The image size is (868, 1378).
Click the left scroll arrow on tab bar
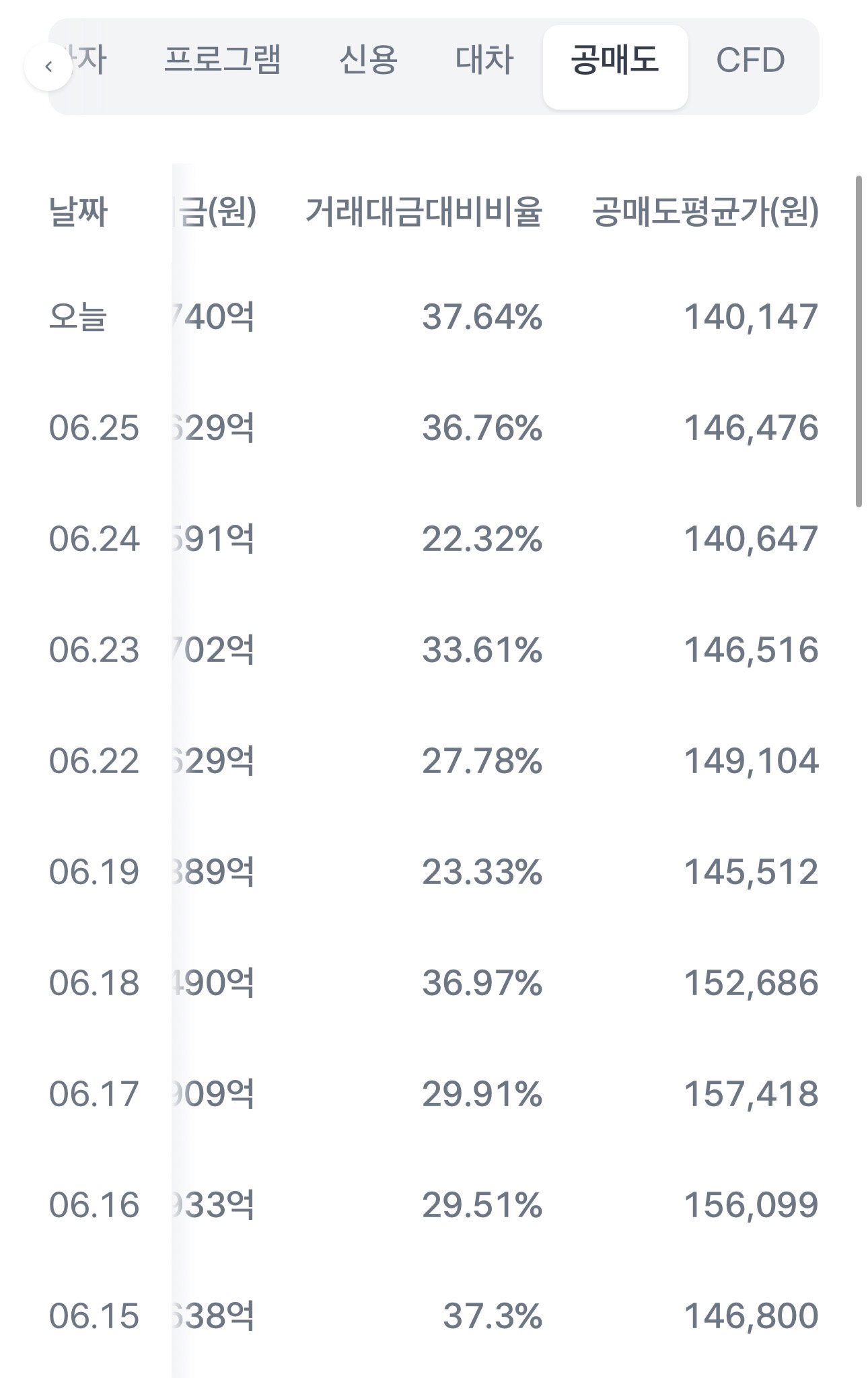pos(48,67)
